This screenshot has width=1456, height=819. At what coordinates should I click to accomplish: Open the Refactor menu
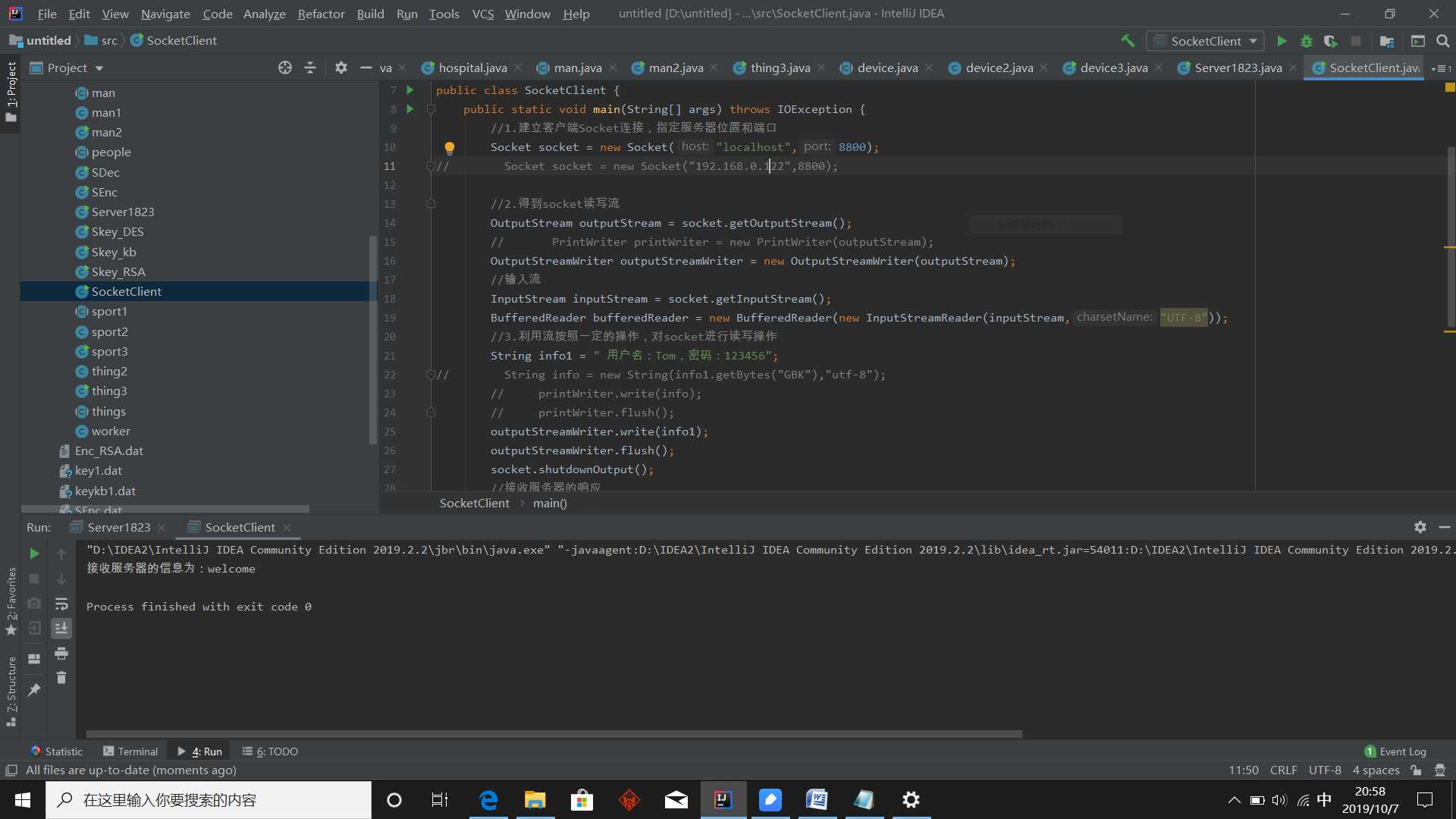[321, 14]
